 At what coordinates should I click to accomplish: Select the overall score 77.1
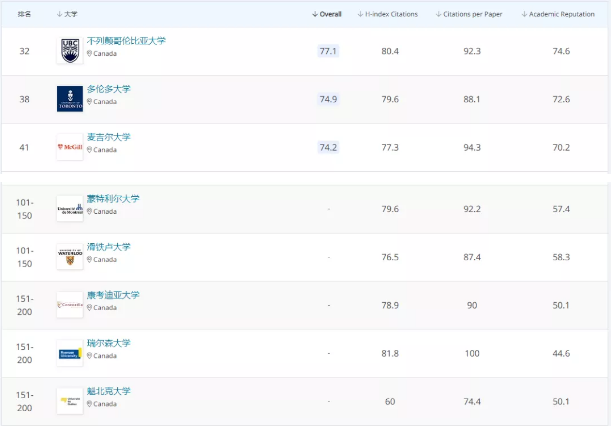tap(328, 51)
